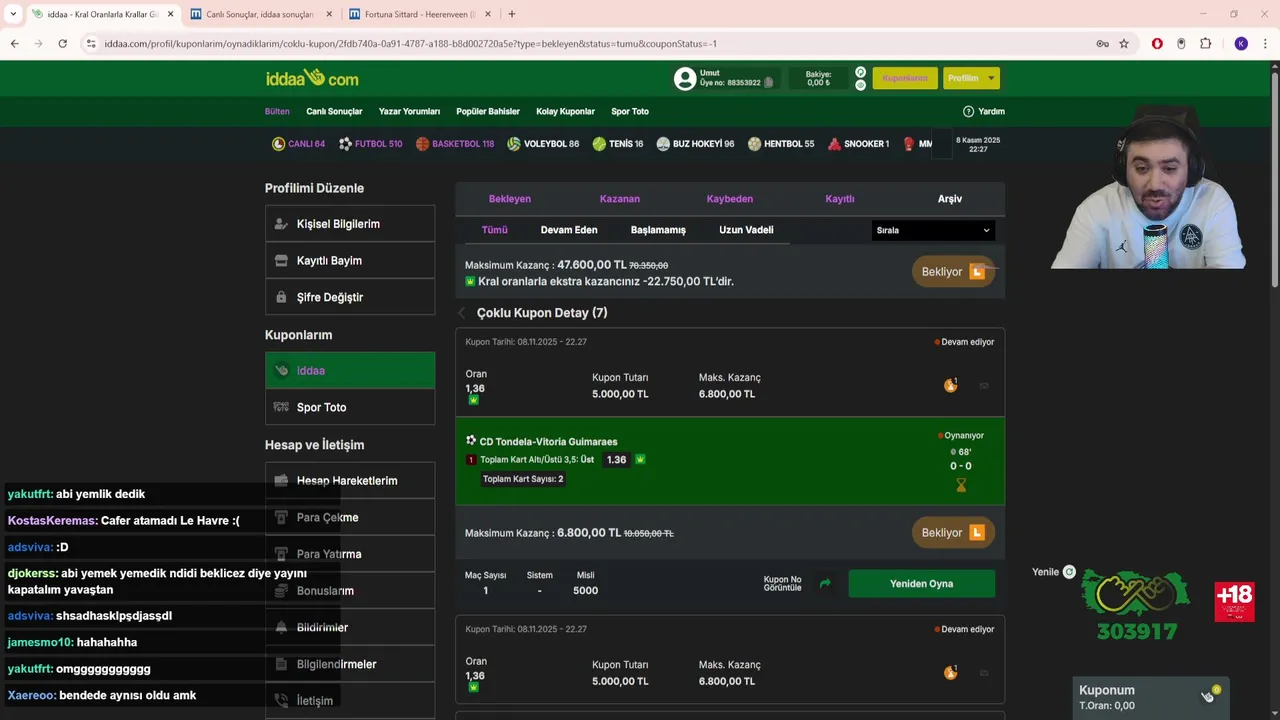Open the Bülten menu item

[277, 111]
